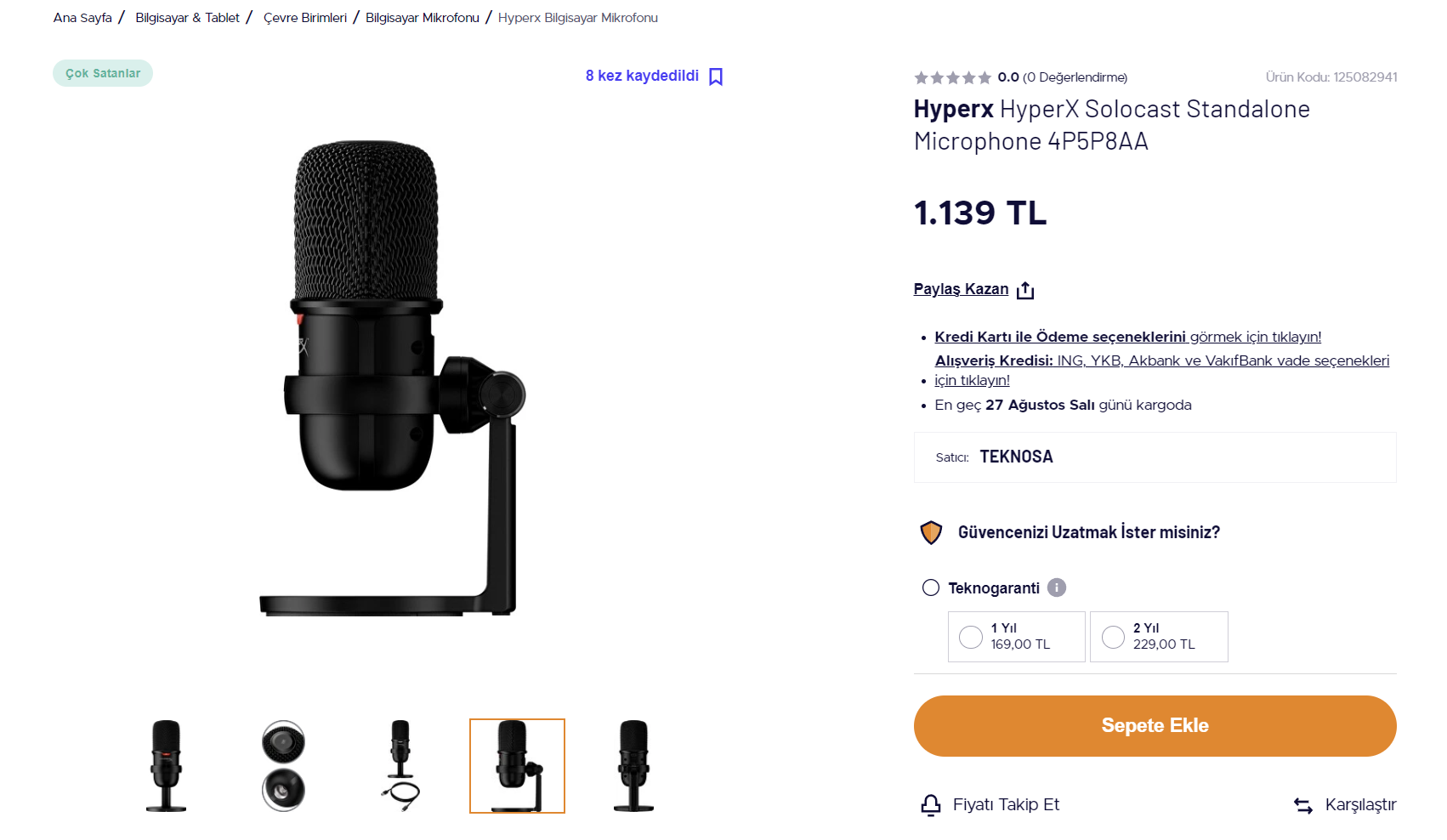Screen dimensions: 1447x840
Task: Choose the 2 Yıl 229,00 TL warranty option
Action: pyautogui.click(x=1113, y=637)
